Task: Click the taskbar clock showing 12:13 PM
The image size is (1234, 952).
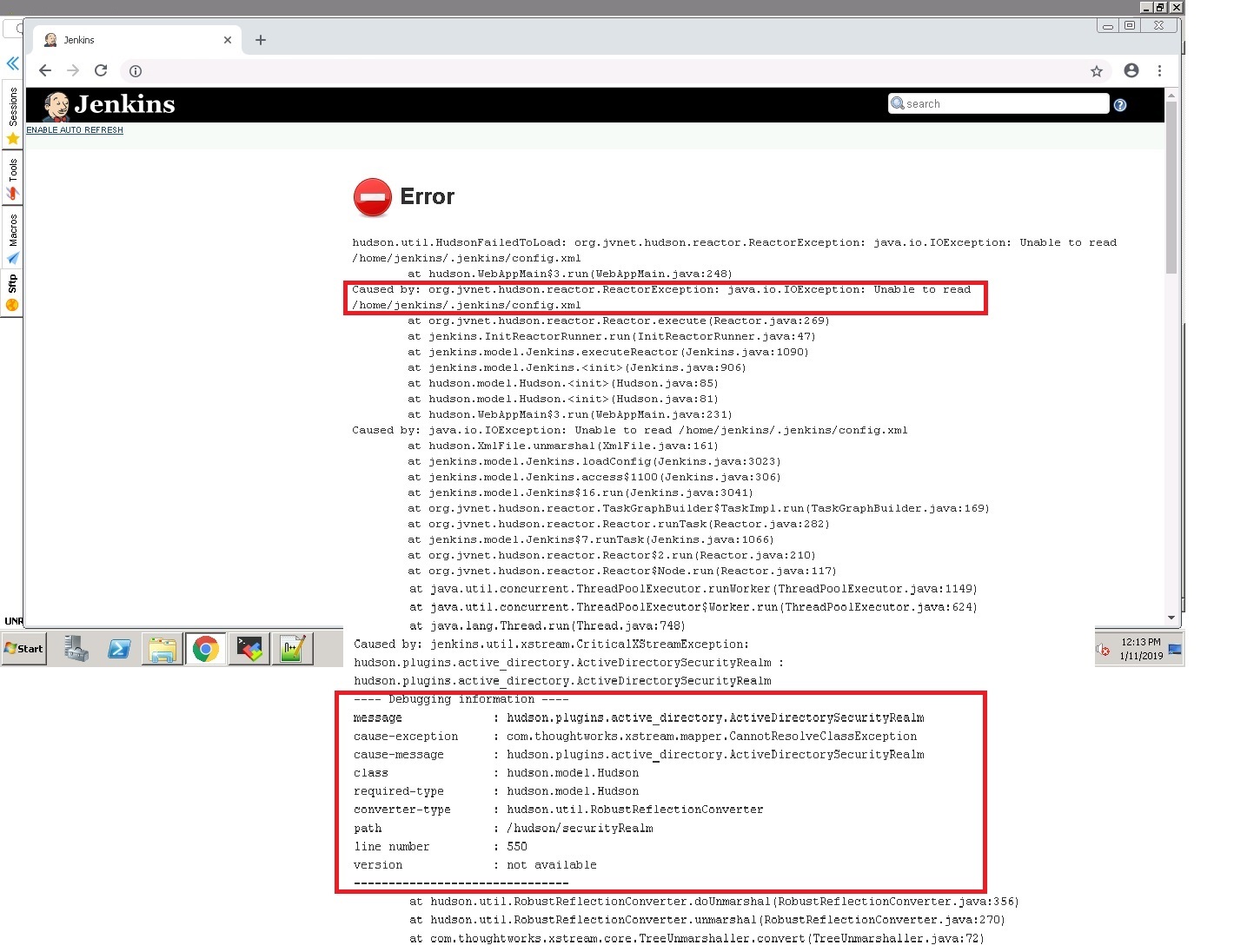Action: tap(1141, 649)
